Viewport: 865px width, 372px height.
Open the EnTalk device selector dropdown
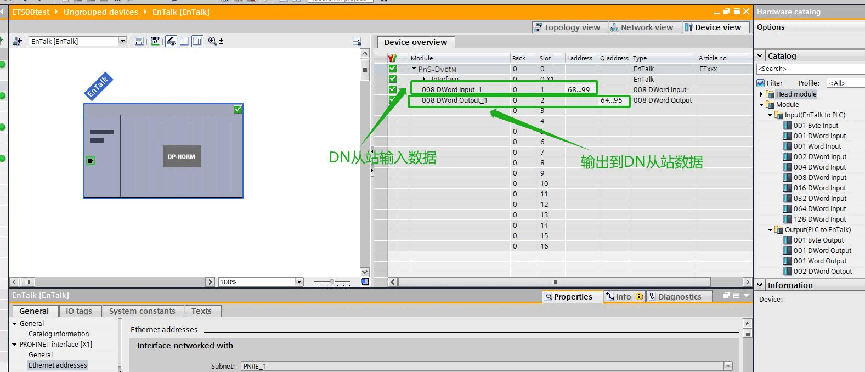coord(122,41)
